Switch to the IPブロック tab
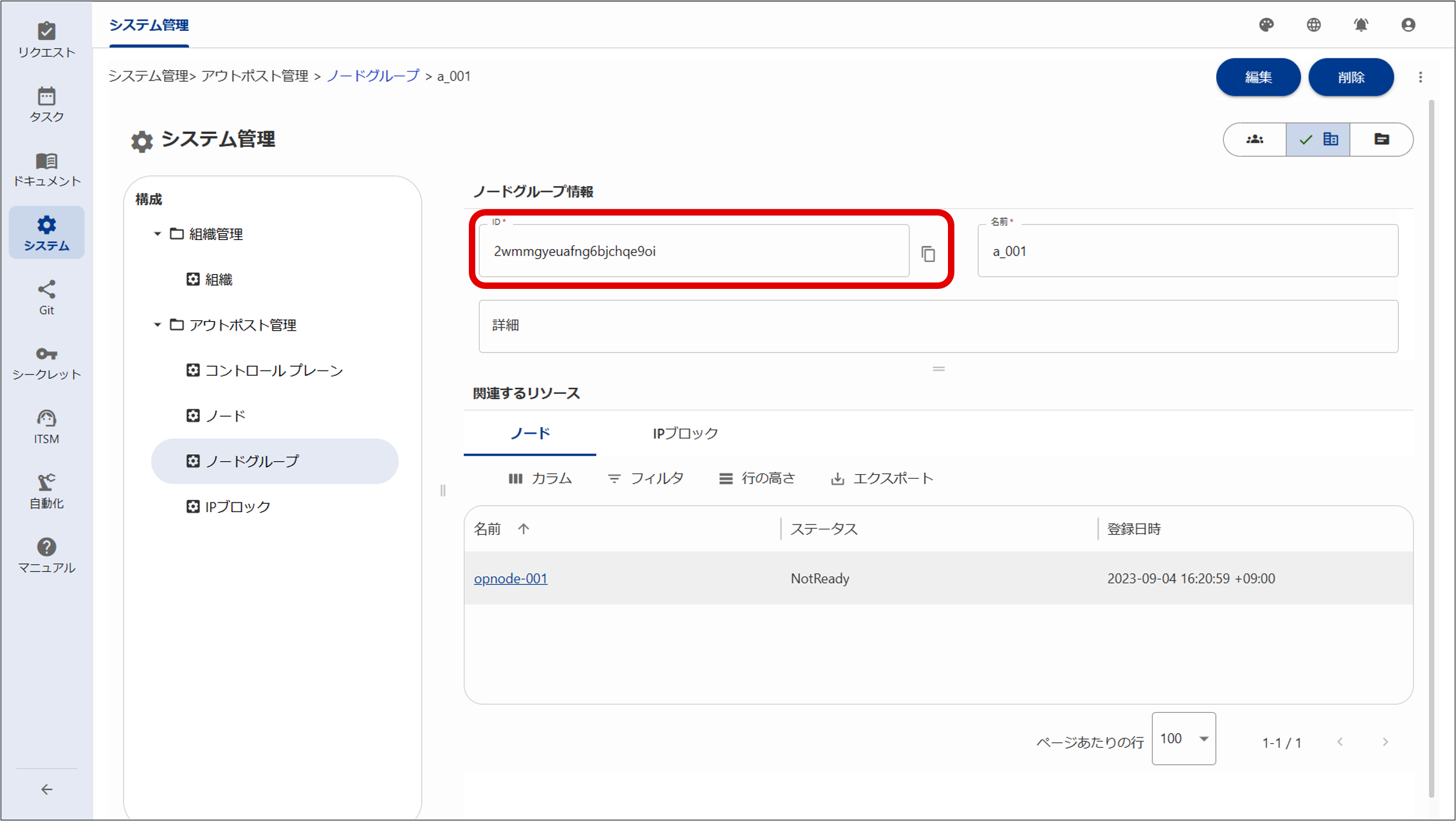Screen dimensions: 1456x821 [684, 433]
